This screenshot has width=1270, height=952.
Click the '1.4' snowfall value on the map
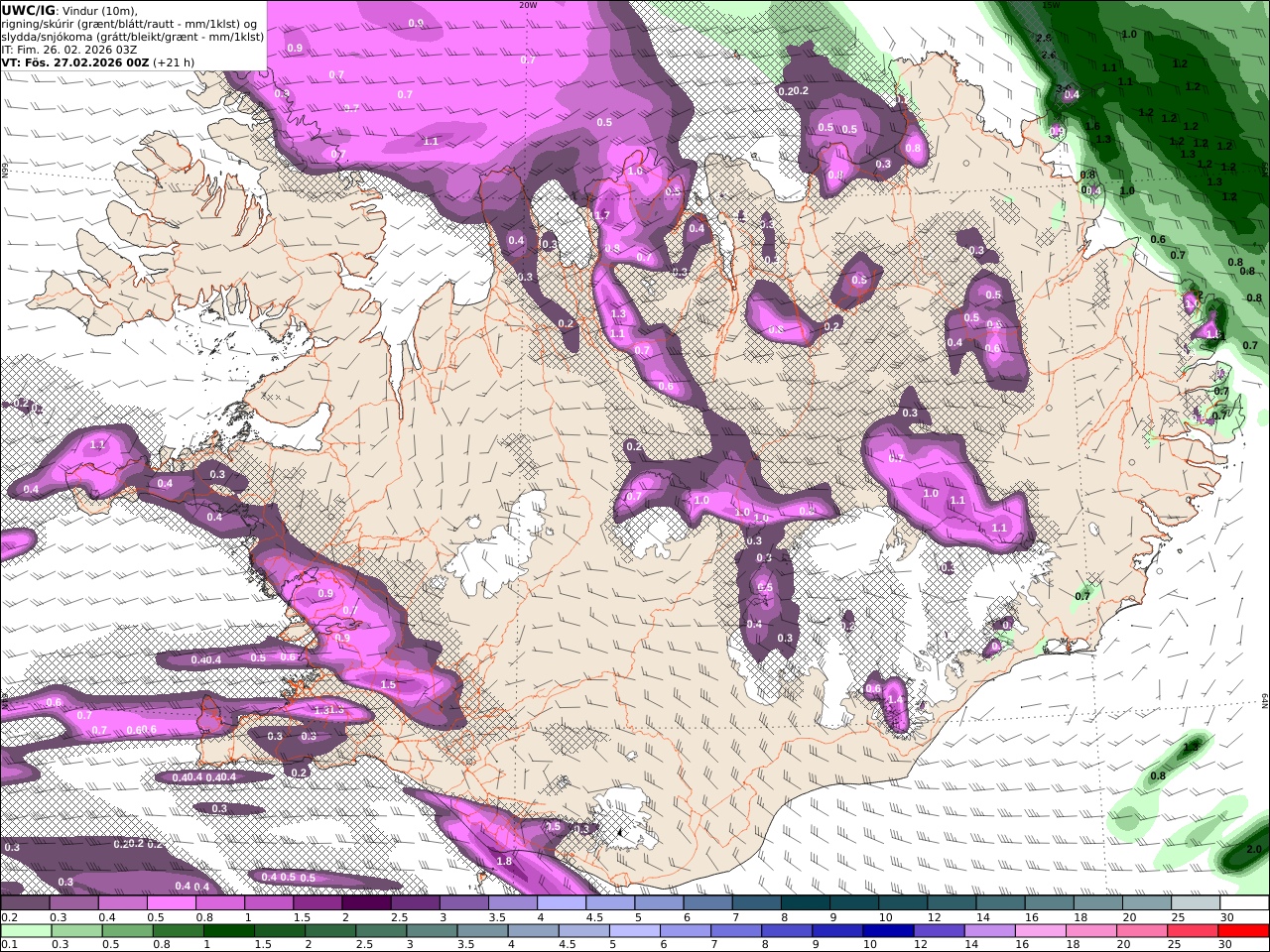tap(895, 700)
